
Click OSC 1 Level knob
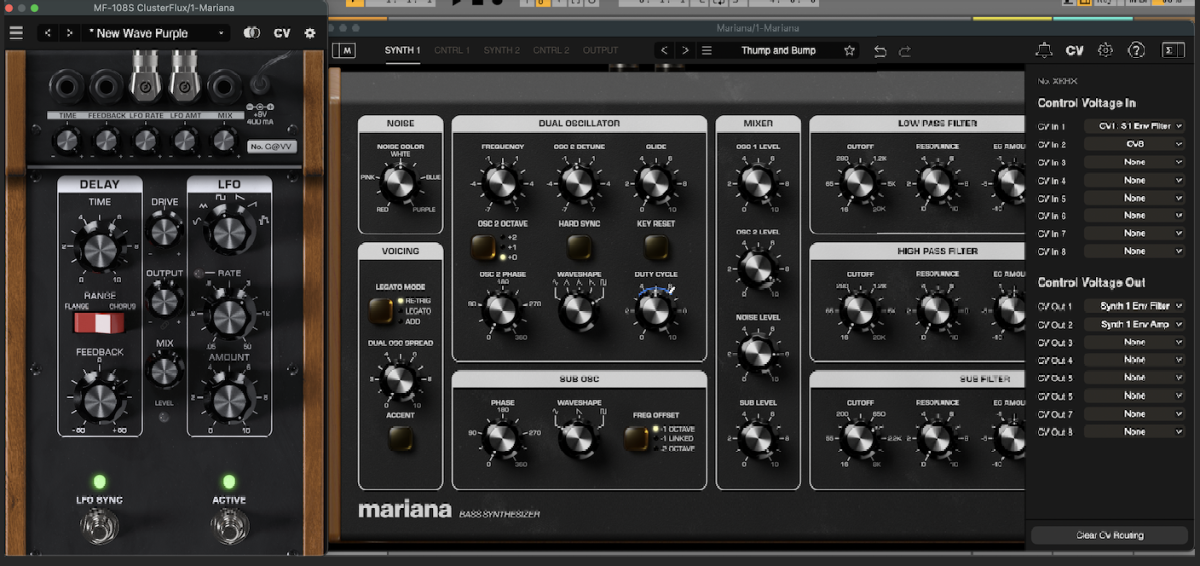[x=758, y=182]
